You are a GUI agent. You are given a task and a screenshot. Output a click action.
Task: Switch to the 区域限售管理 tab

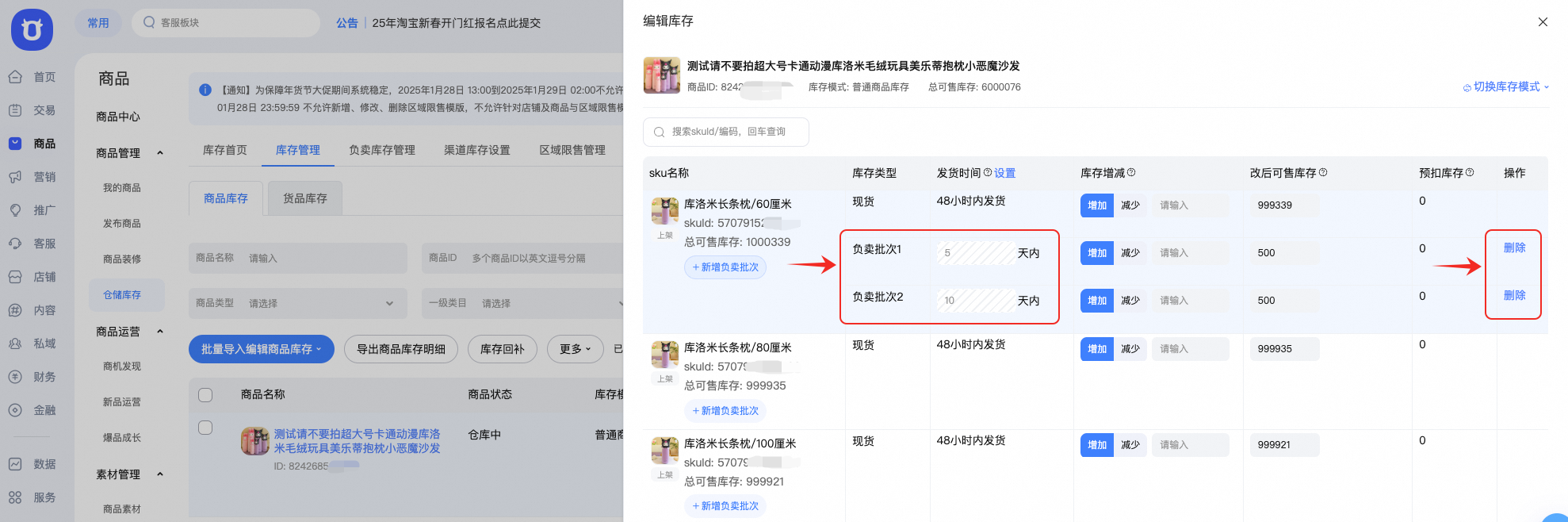coord(572,150)
